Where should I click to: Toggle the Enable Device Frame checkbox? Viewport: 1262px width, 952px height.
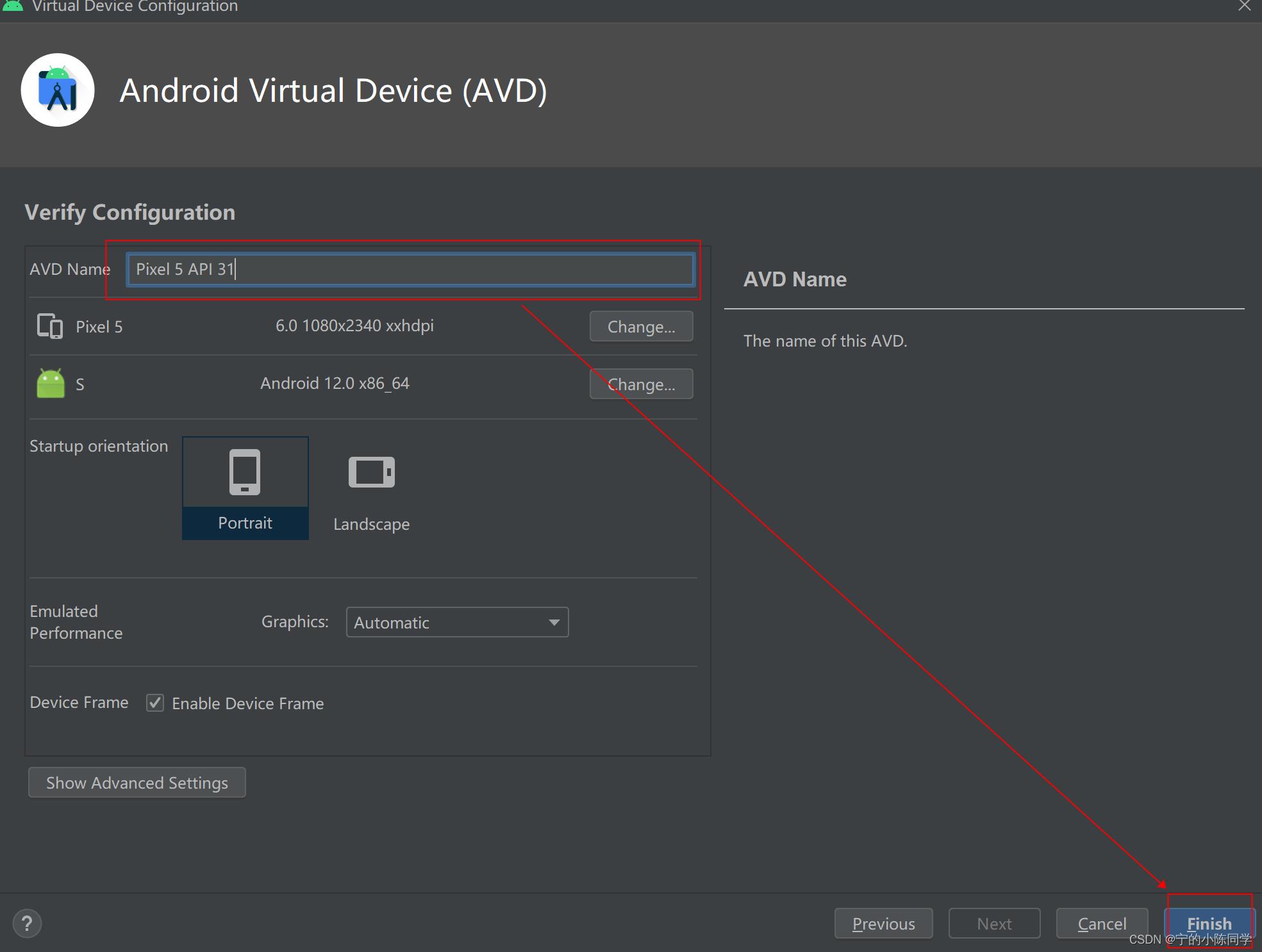[155, 703]
